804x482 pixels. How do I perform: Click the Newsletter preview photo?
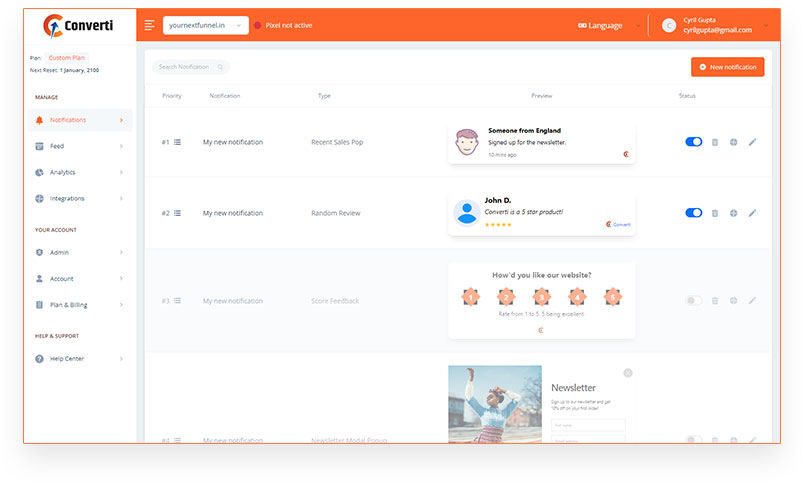pos(495,404)
